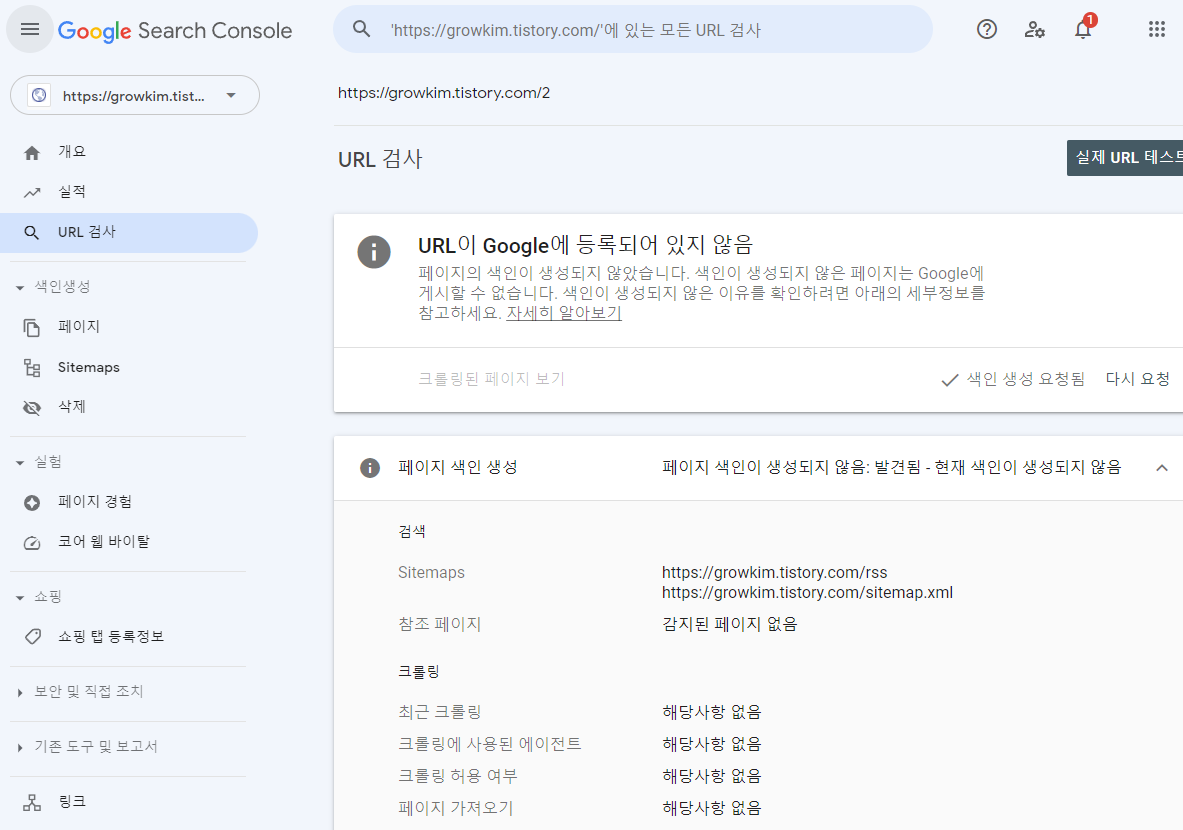Click 최근 크롤링 label
The height and width of the screenshot is (830, 1183).
point(440,712)
